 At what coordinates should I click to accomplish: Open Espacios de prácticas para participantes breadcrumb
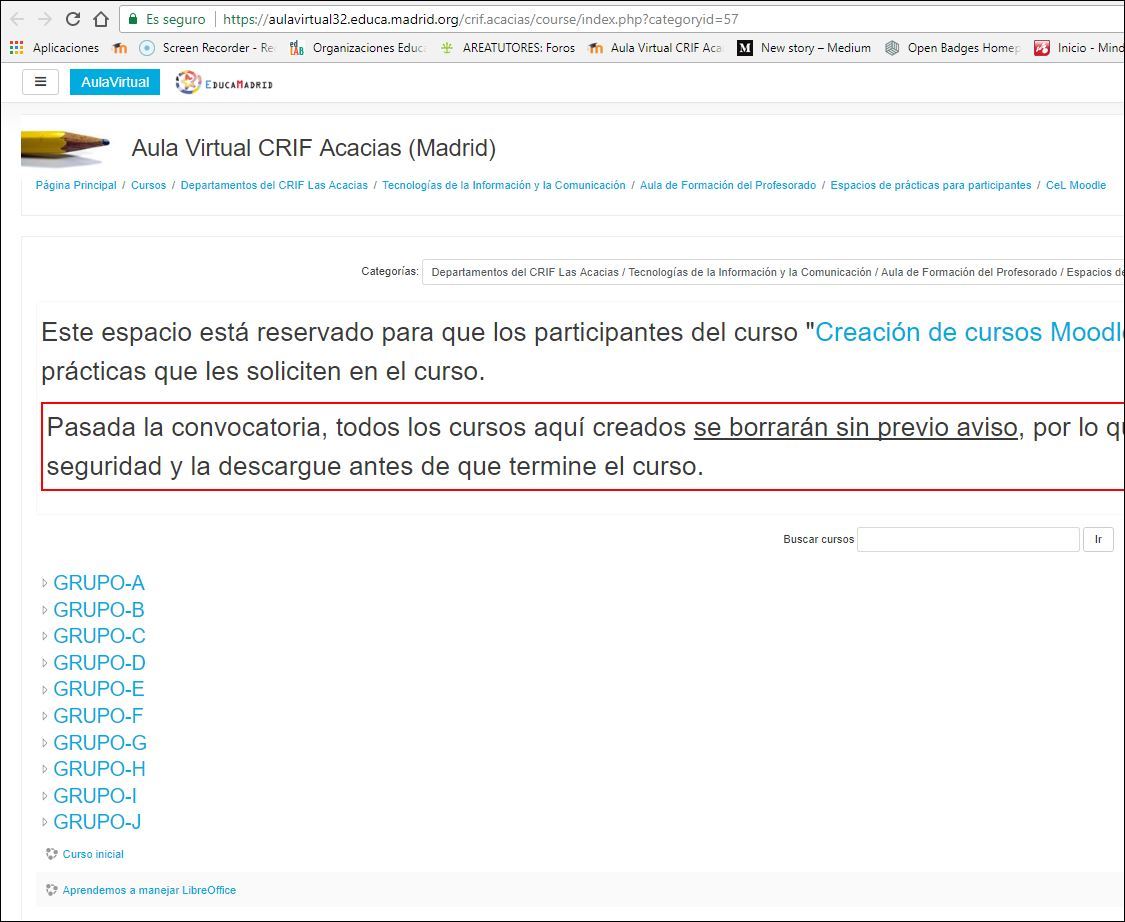tap(931, 185)
